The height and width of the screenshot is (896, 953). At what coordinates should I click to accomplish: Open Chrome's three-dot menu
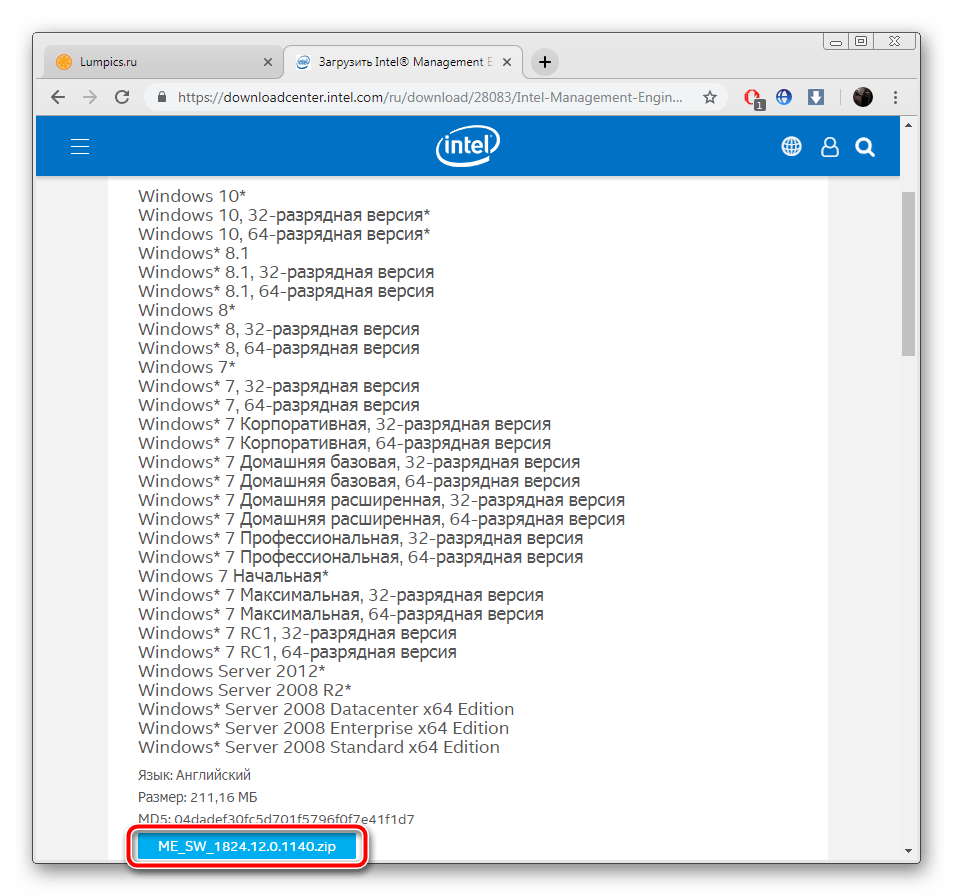tap(896, 98)
